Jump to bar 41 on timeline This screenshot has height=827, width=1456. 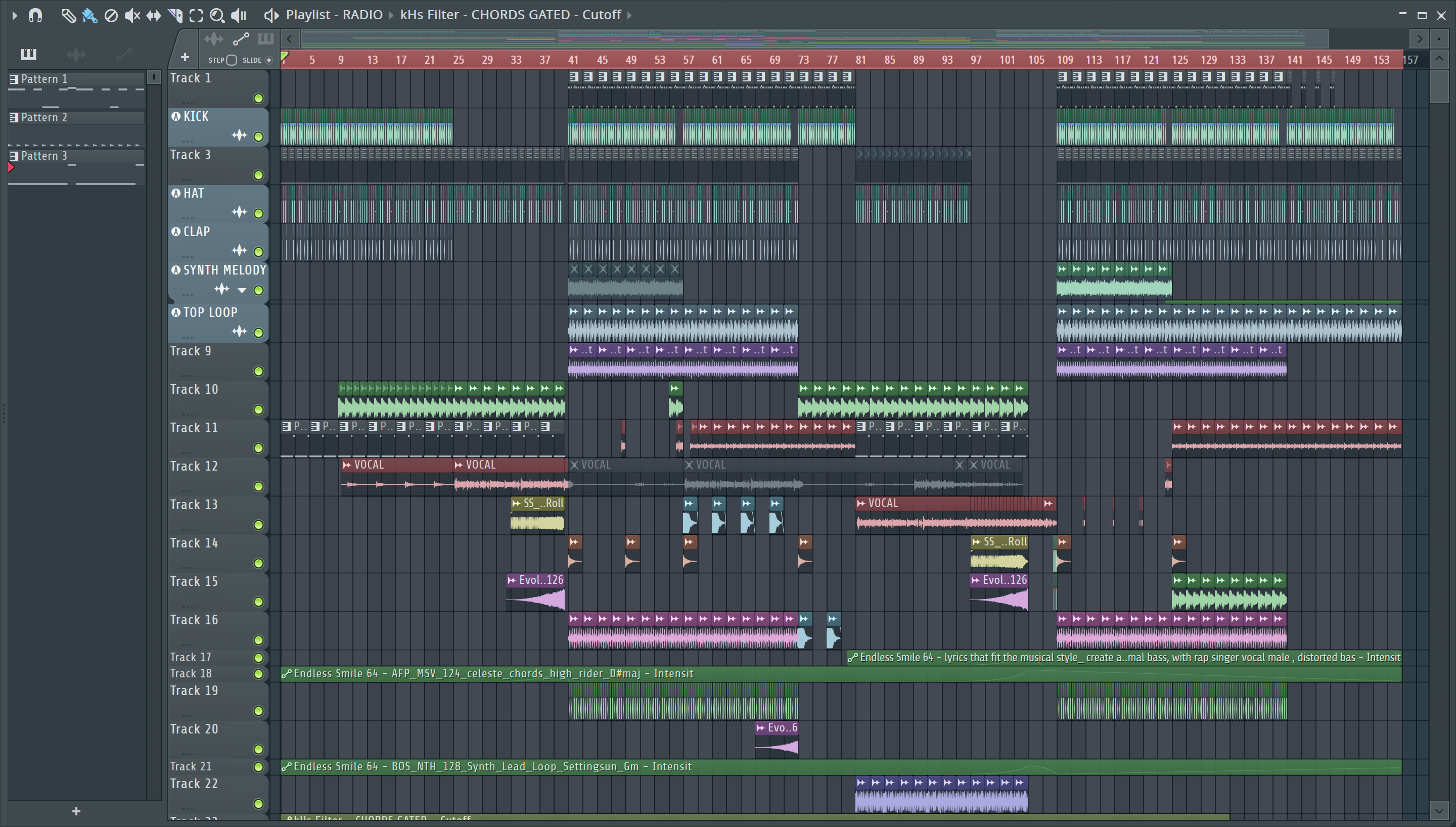573,60
